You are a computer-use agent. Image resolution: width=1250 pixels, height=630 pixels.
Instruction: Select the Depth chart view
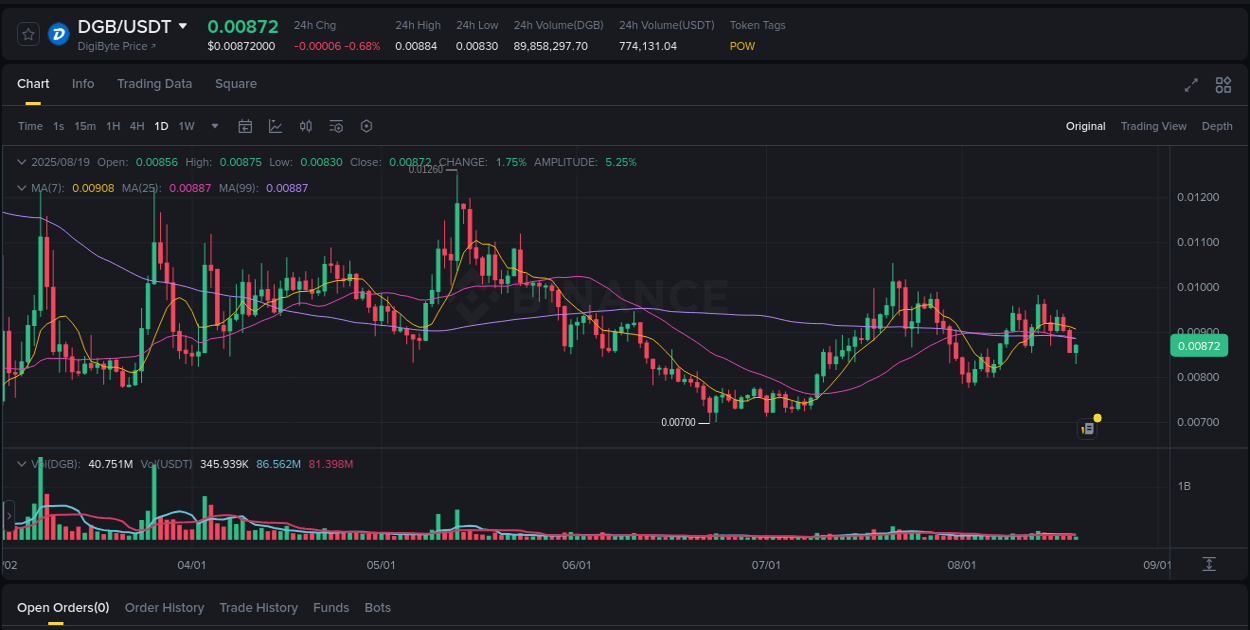point(1217,126)
